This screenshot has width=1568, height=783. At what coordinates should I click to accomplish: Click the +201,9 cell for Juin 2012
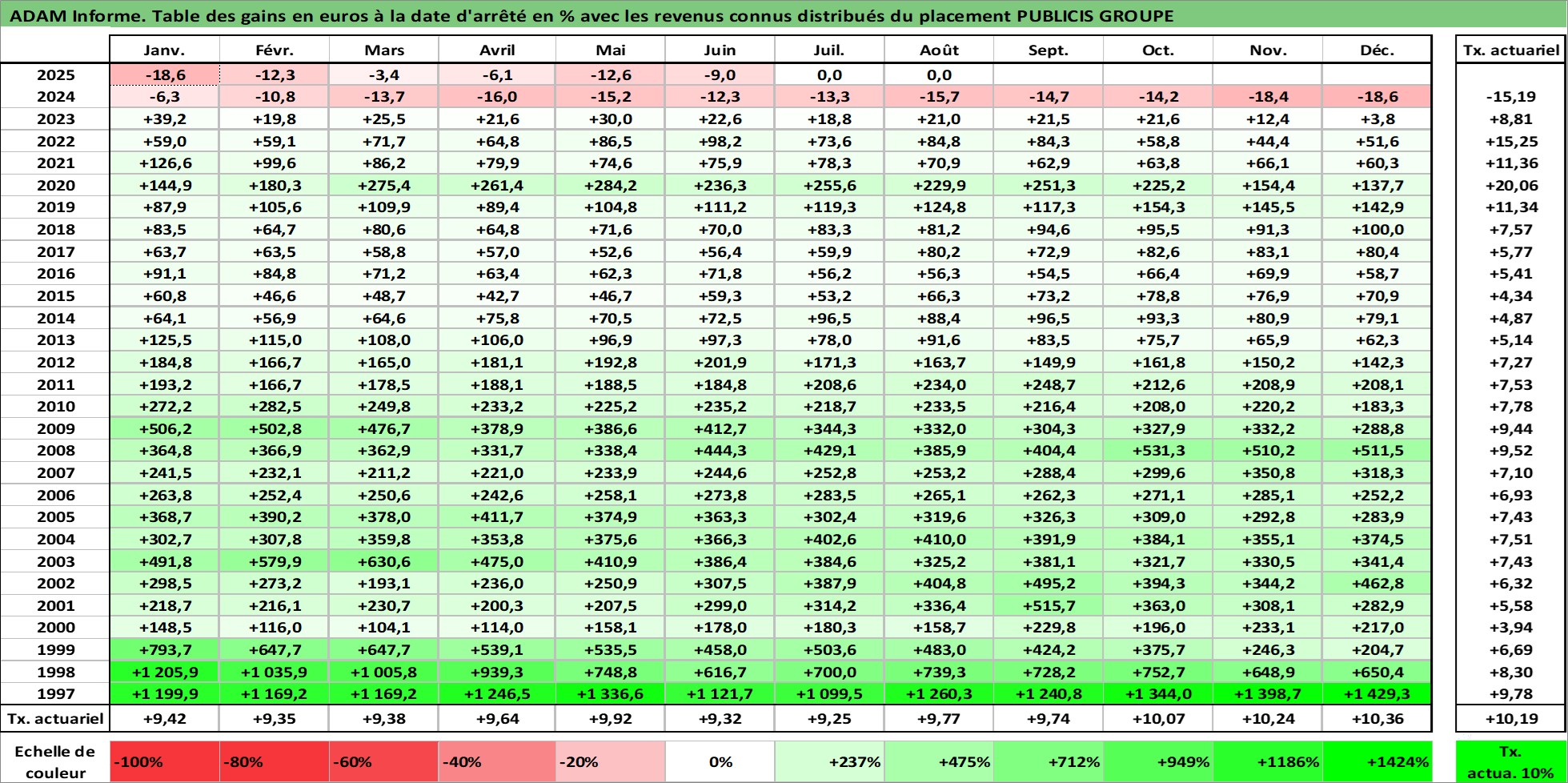click(720, 362)
